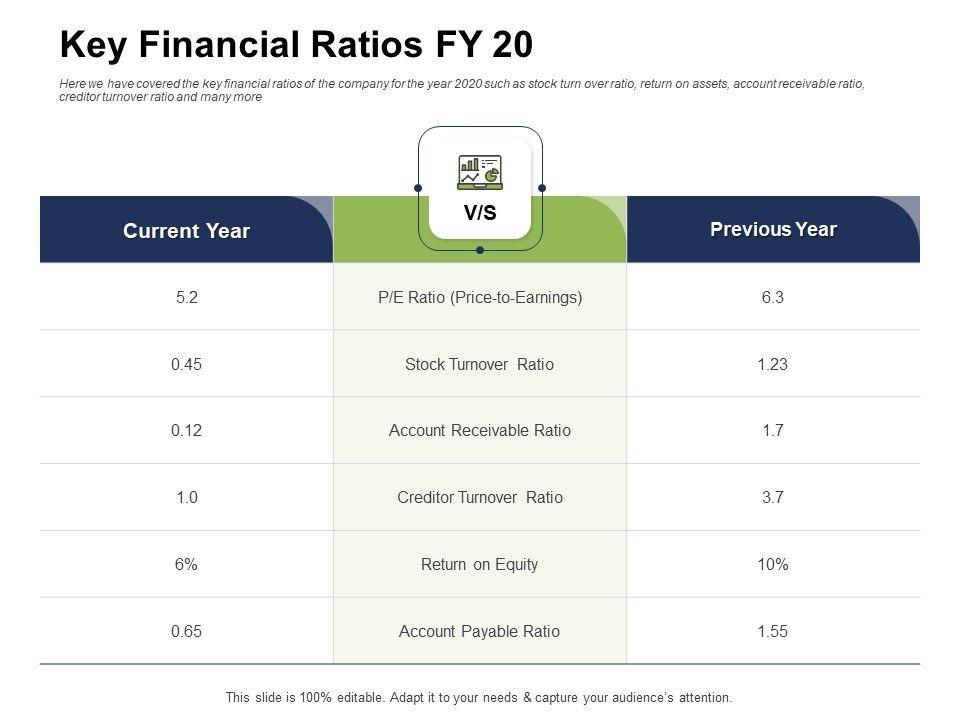Click the P/E Ratio (Price-to-Earnings) row label
Image resolution: width=960 pixels, height=720 pixels.
(480, 297)
